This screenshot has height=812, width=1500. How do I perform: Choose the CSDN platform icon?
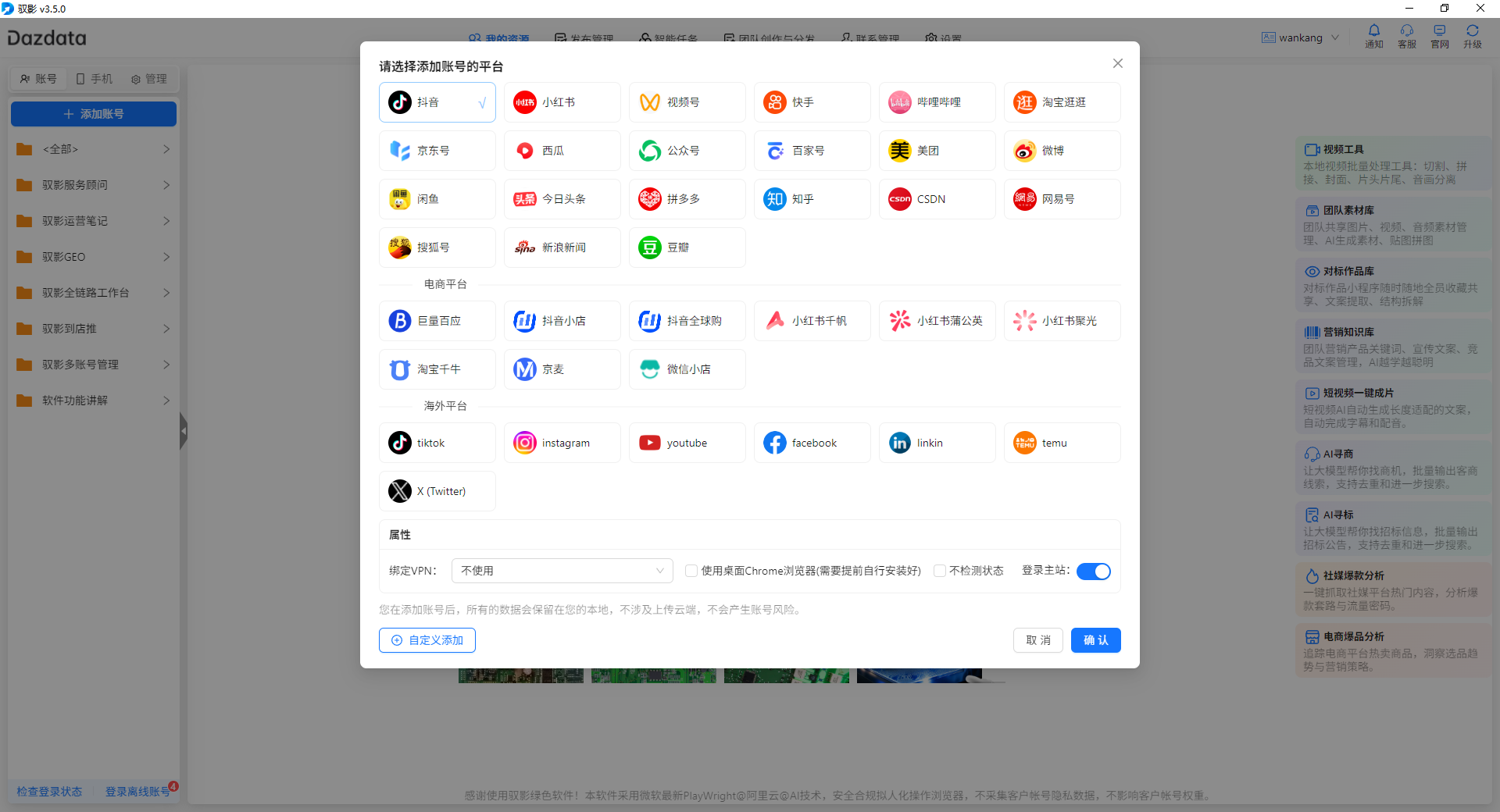click(900, 199)
